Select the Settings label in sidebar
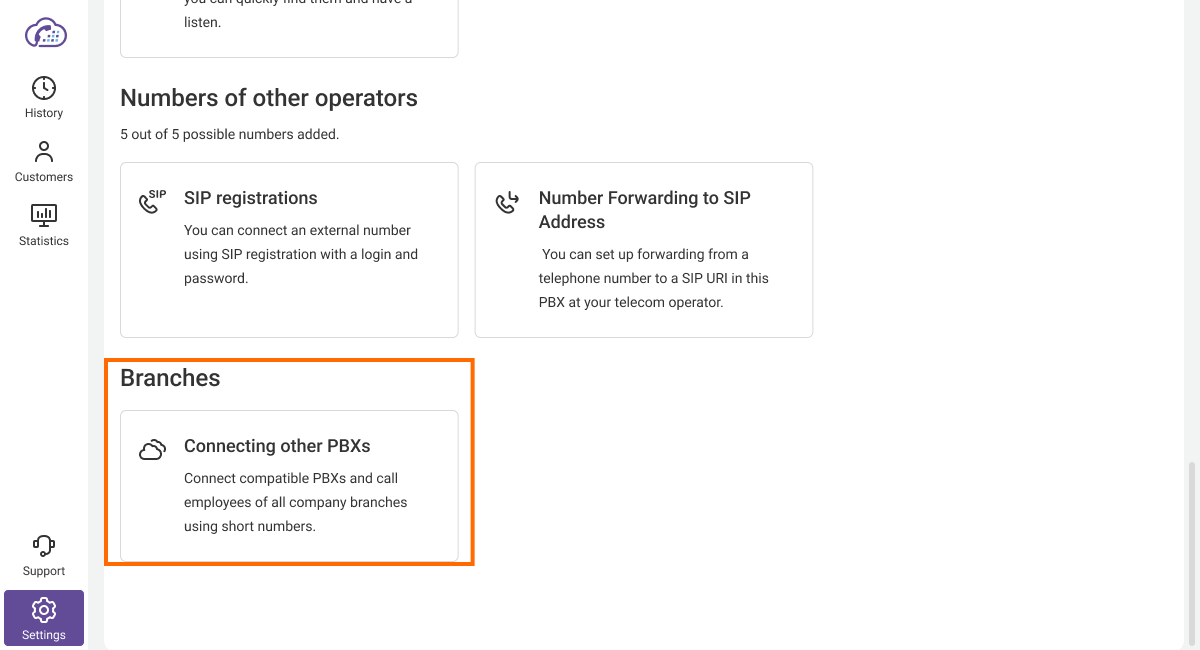This screenshot has width=1200, height=650. coord(44,635)
